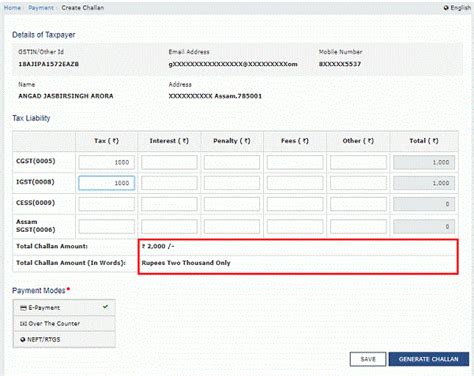Select the E-Payment mode

[64, 308]
